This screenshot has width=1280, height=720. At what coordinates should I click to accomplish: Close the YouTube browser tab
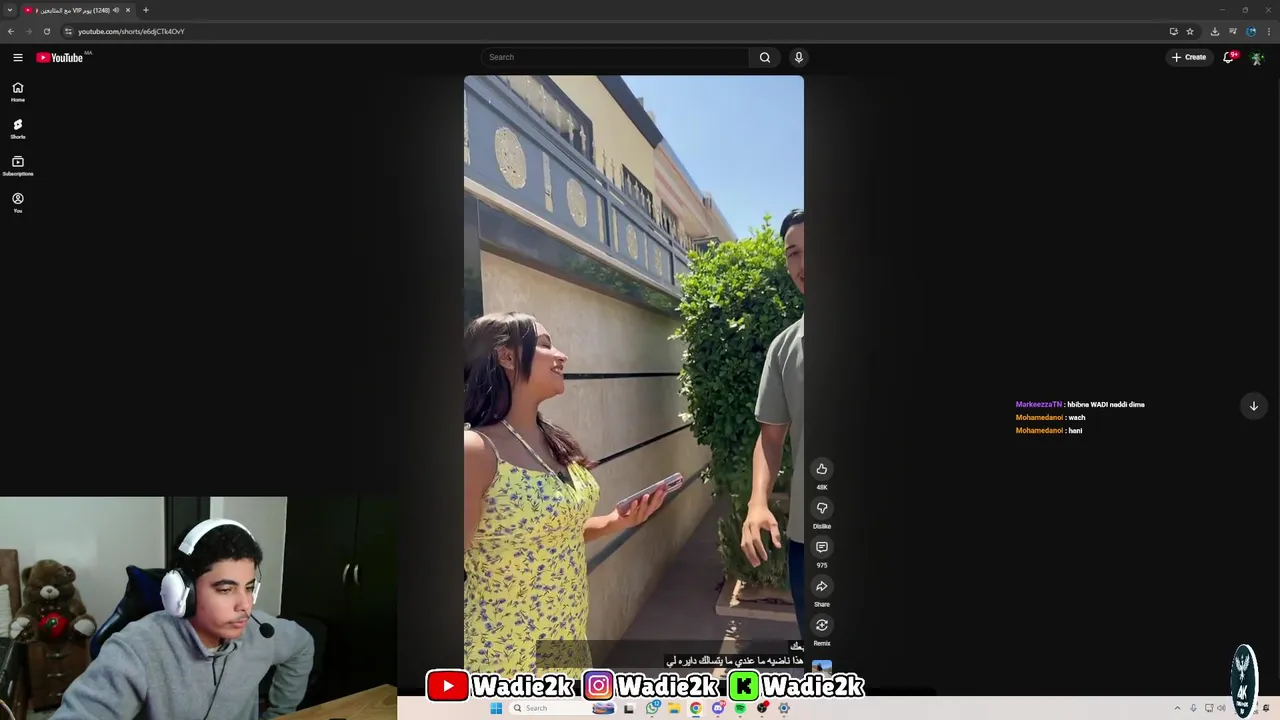[128, 10]
